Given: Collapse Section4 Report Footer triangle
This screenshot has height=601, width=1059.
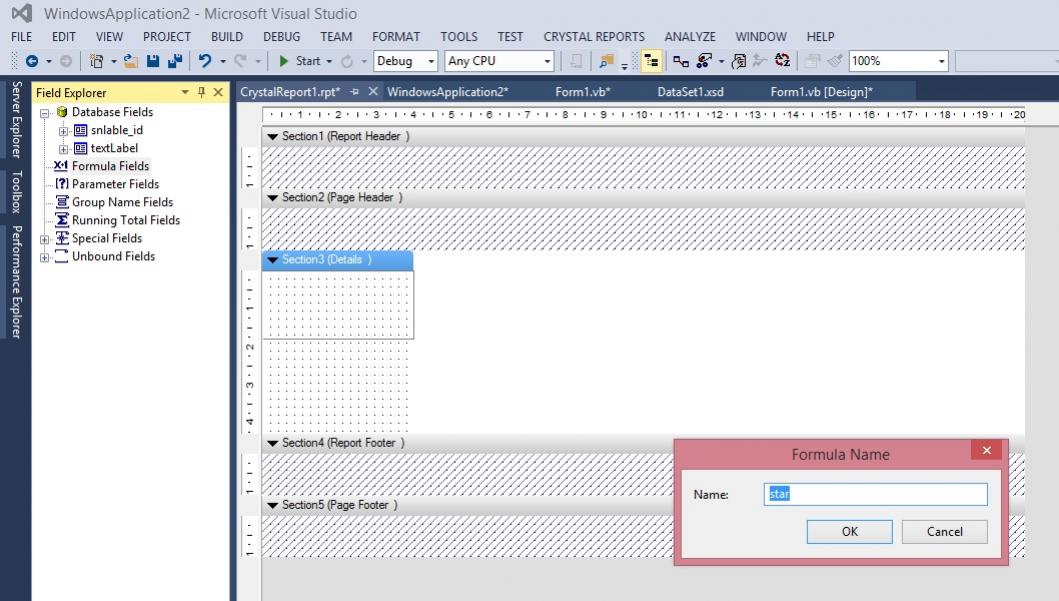Looking at the screenshot, I should pos(273,444).
